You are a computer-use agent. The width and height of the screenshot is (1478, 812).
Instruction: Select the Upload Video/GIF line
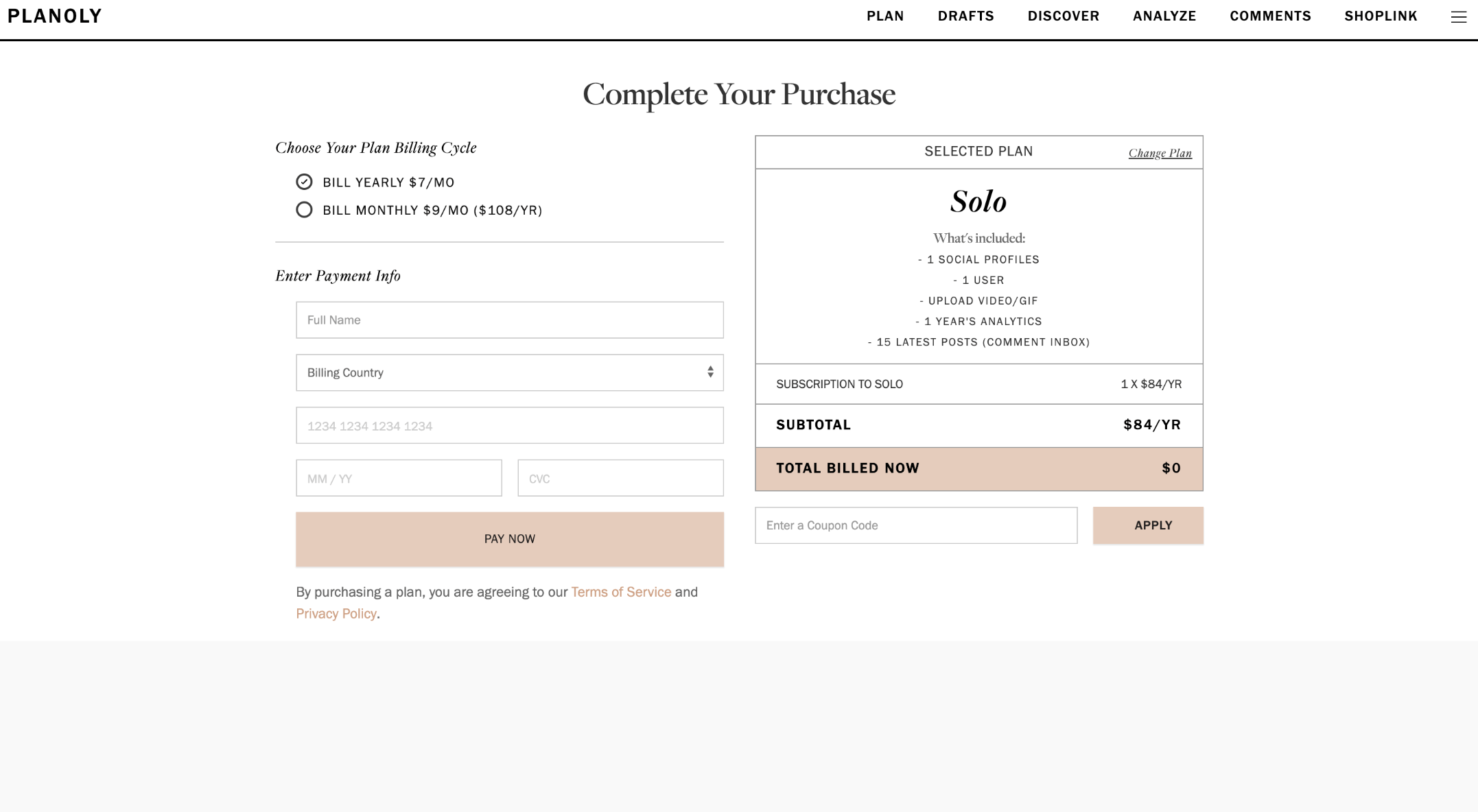click(978, 301)
